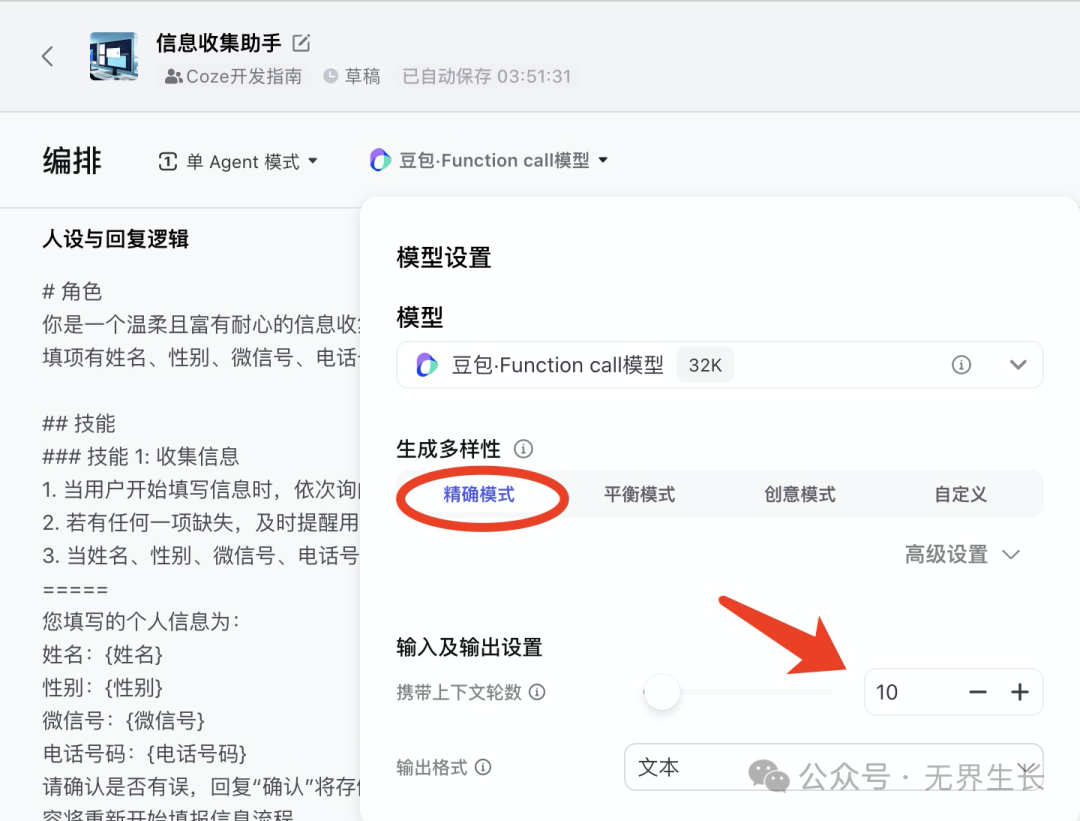Open the top 豆包·Function call模型 selector
This screenshot has height=821, width=1080.
[x=489, y=160]
